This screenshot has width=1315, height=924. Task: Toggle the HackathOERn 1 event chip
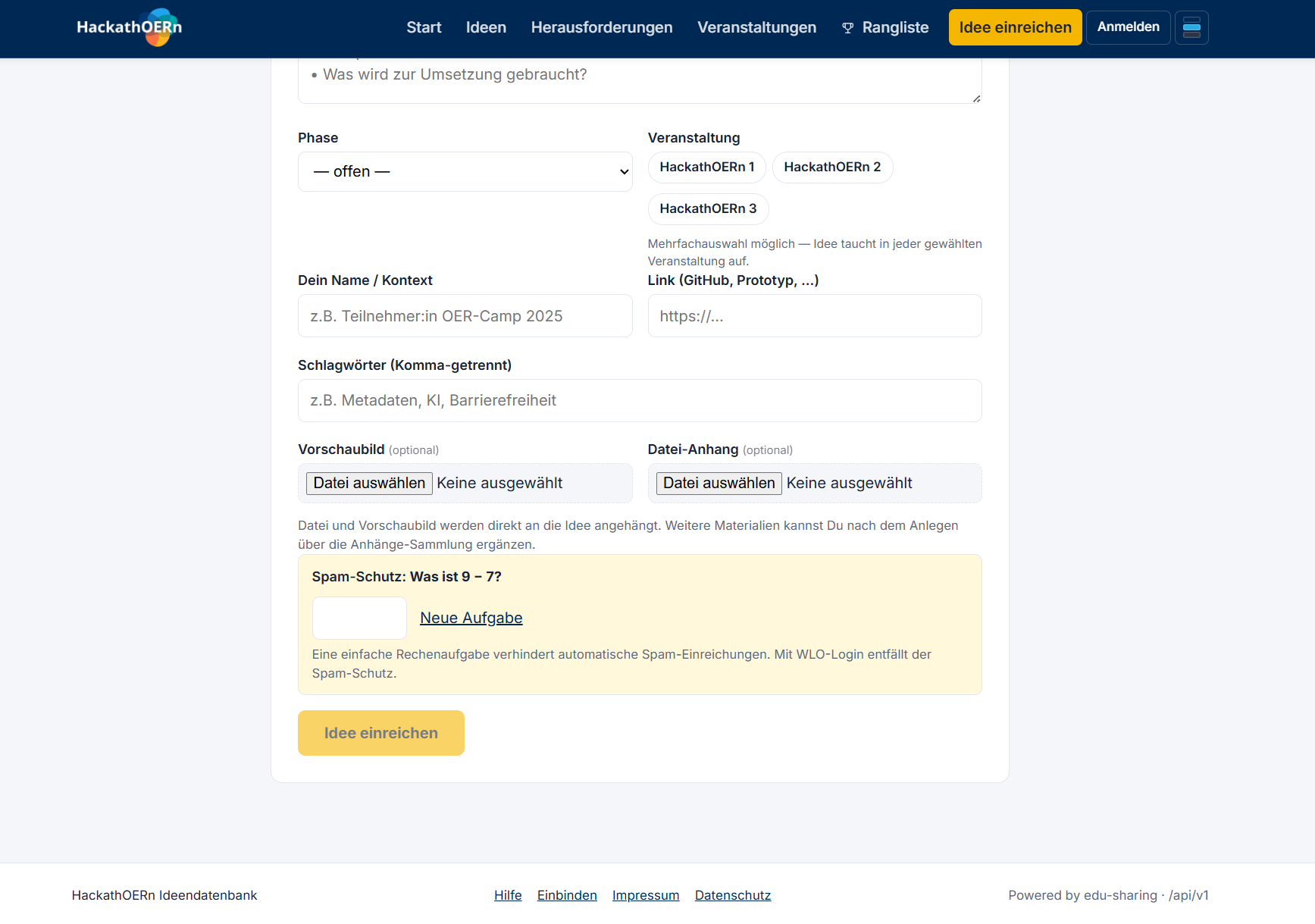(706, 167)
